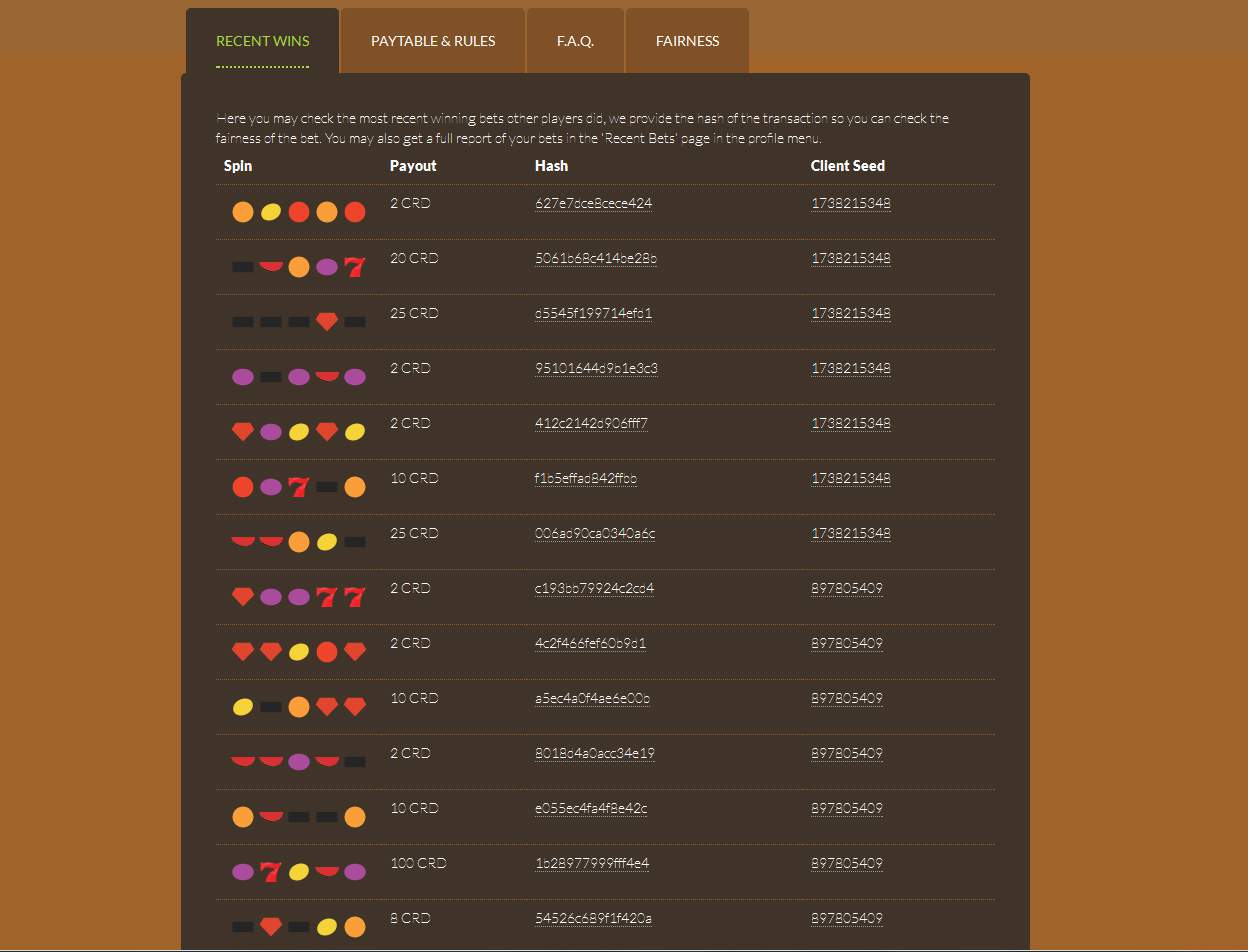Image resolution: width=1248 pixels, height=952 pixels.
Task: Click the orange symbol in the 8 CRD row
Action: (354, 927)
